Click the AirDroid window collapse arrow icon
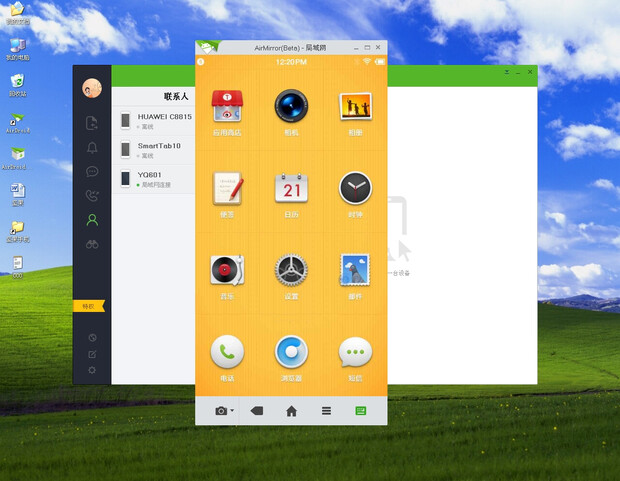The height and width of the screenshot is (481, 620). (507, 72)
